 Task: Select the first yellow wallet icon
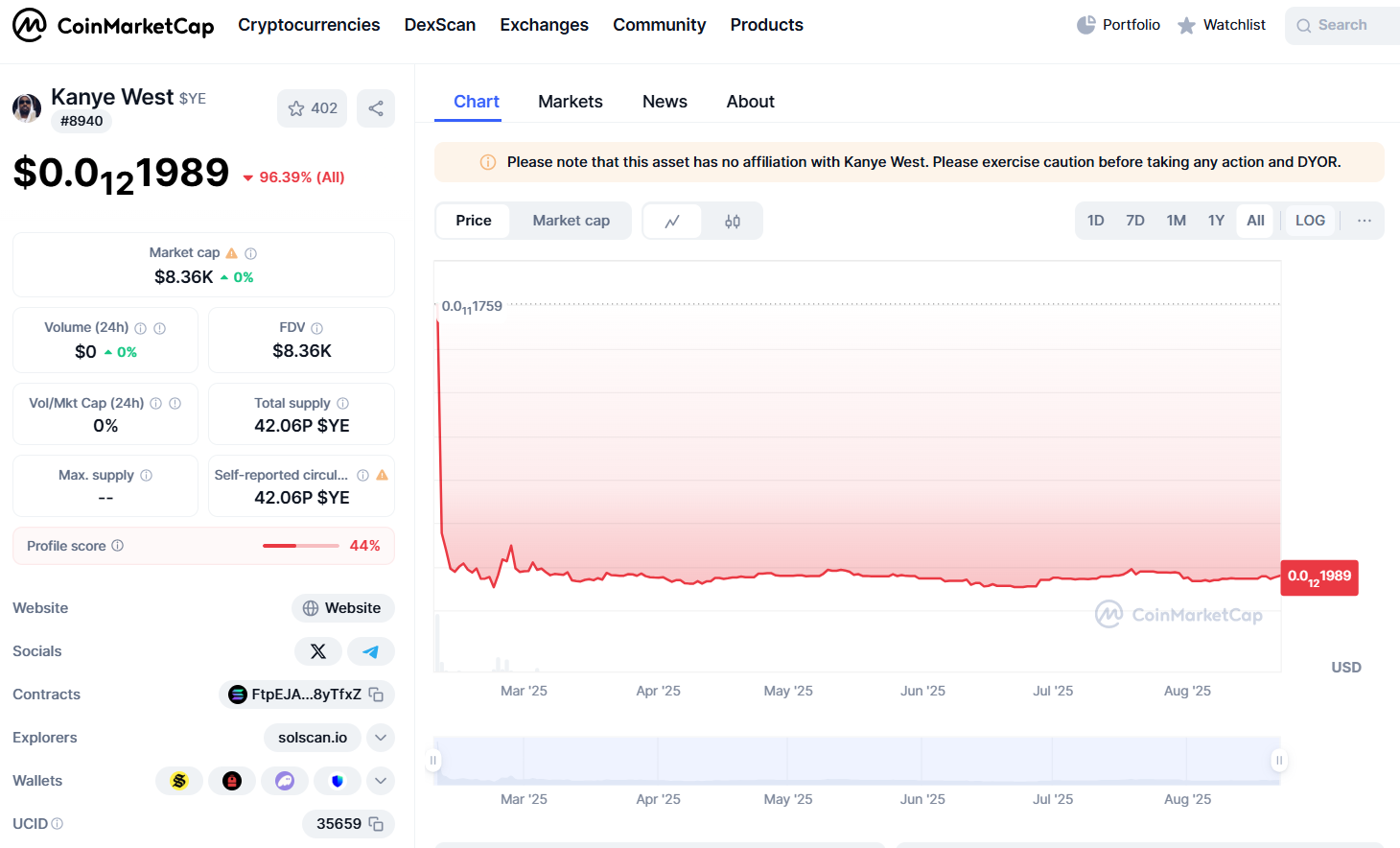pos(179,781)
